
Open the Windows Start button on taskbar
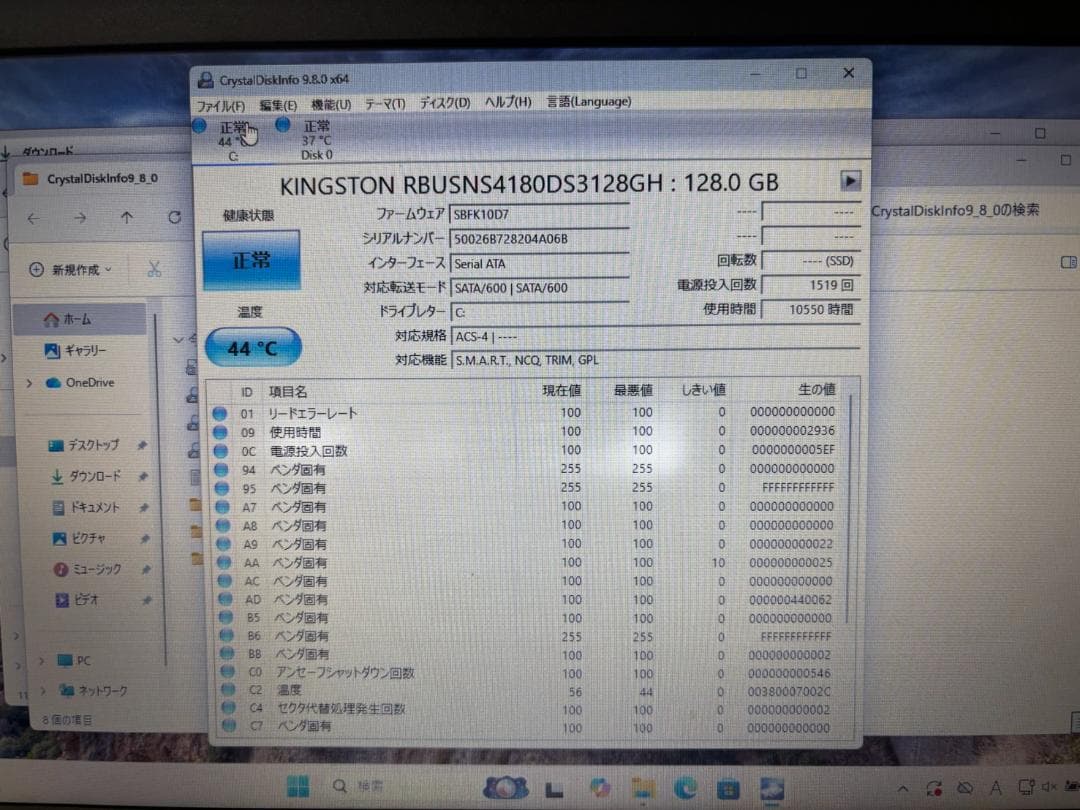298,786
